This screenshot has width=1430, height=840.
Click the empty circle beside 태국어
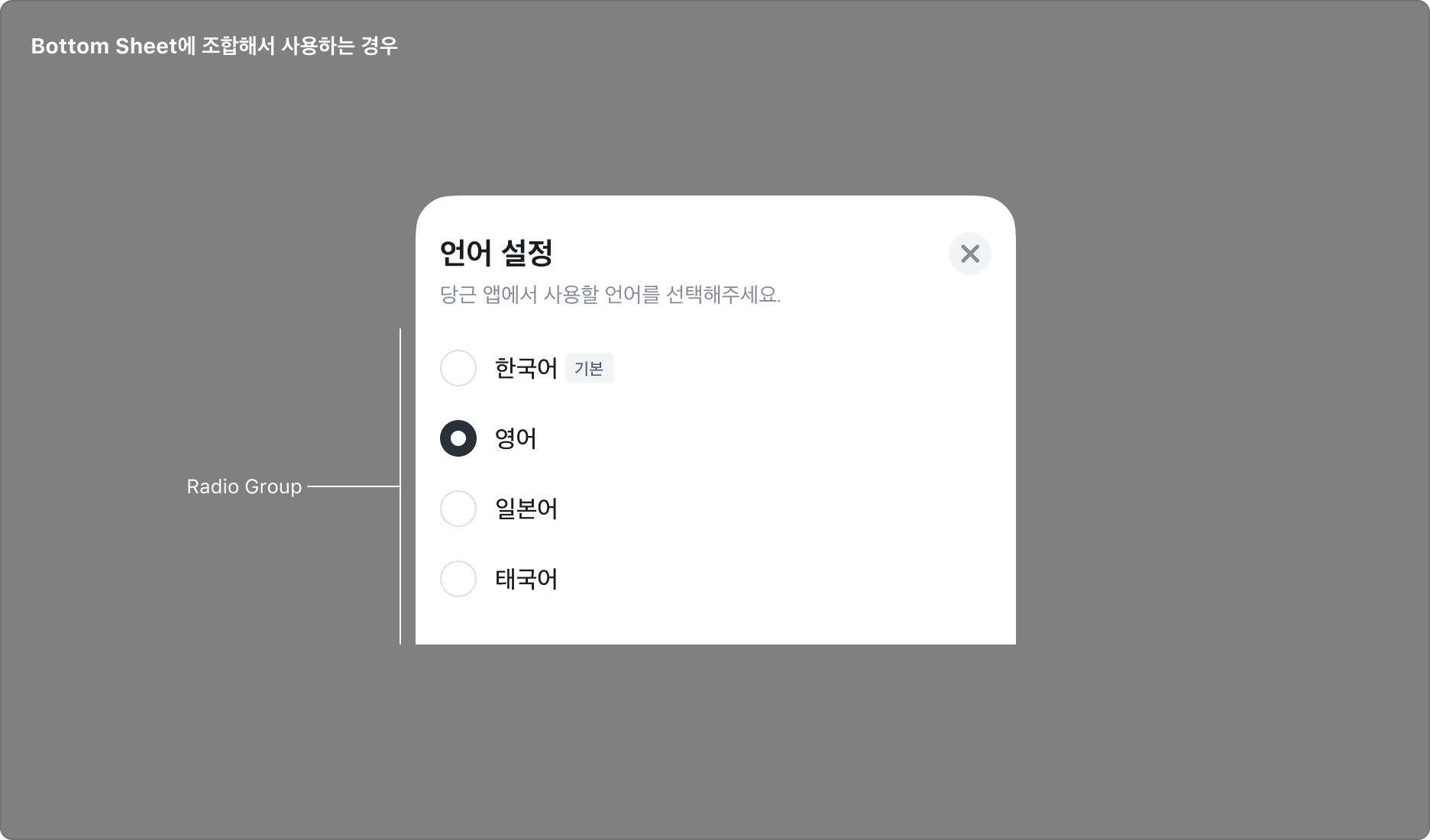(458, 579)
